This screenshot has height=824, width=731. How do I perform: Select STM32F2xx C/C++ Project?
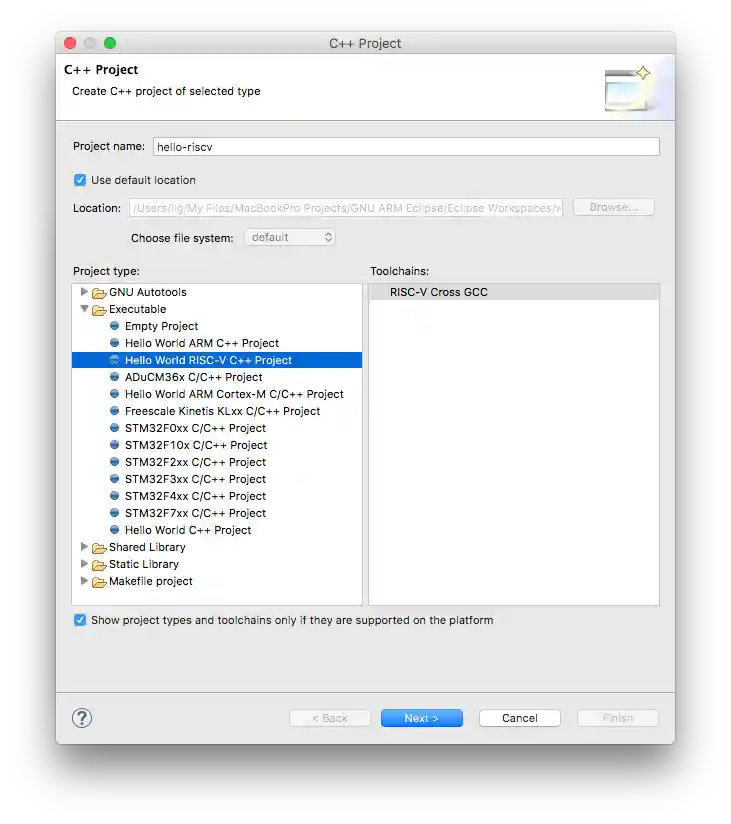[x=195, y=462]
